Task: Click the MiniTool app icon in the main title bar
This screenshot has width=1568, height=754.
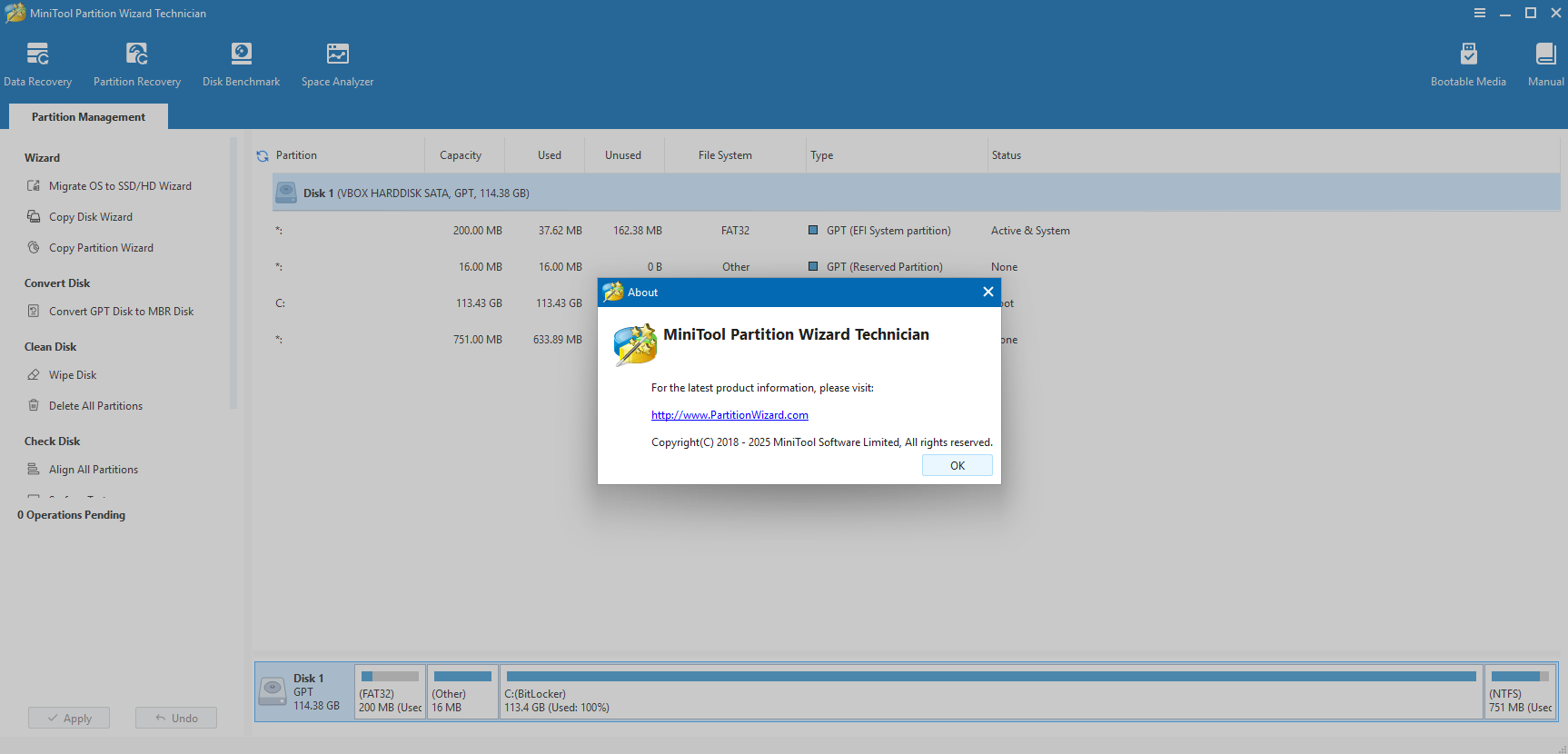Action: tap(15, 13)
